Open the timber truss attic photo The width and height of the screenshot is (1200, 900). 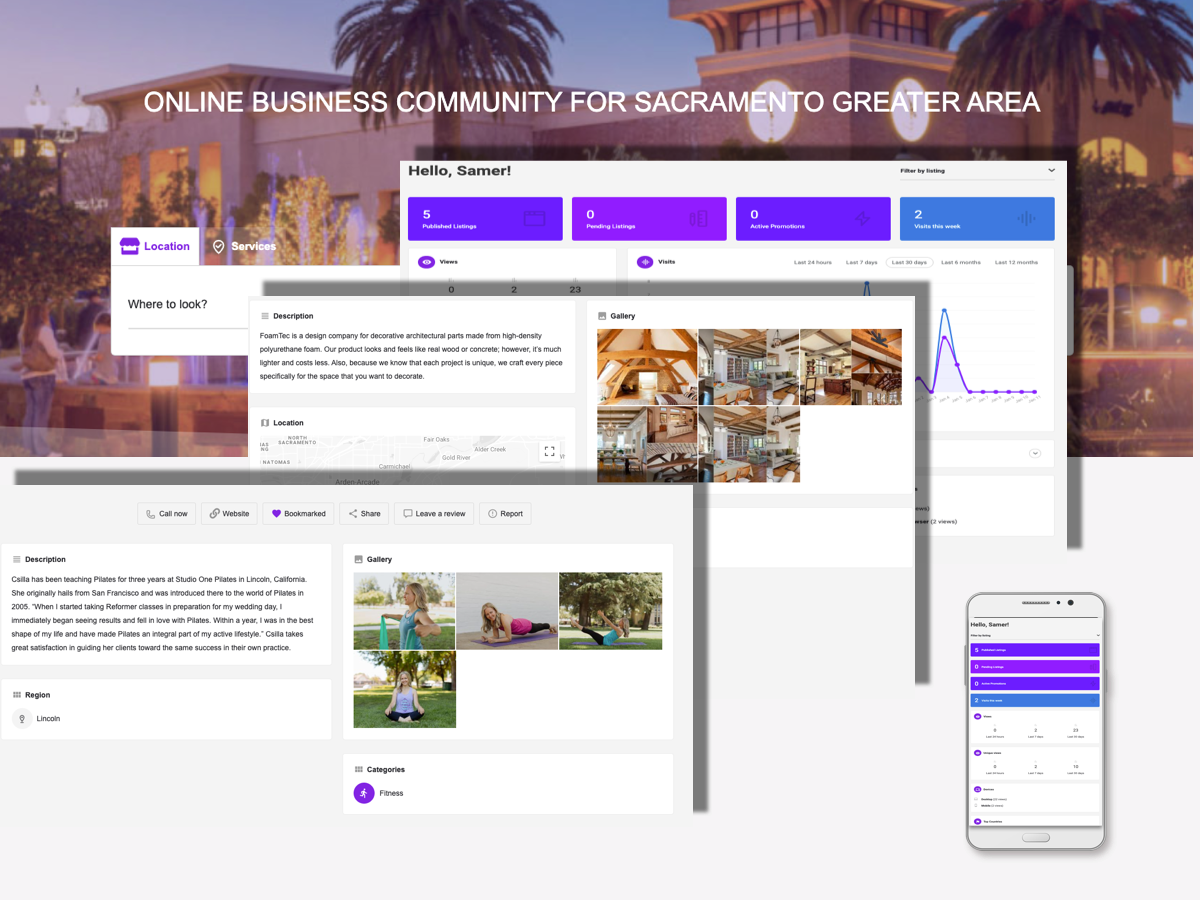click(x=647, y=366)
